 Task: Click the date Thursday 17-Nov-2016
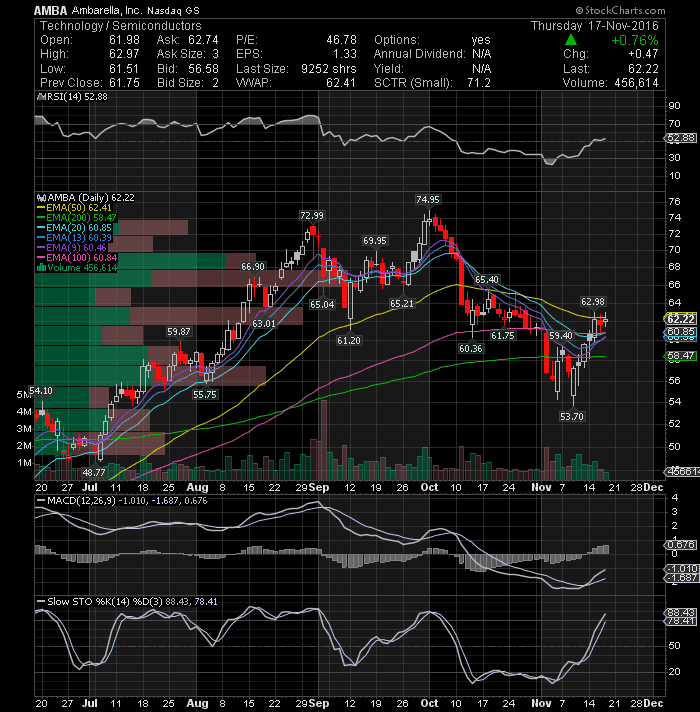pyautogui.click(x=595, y=26)
